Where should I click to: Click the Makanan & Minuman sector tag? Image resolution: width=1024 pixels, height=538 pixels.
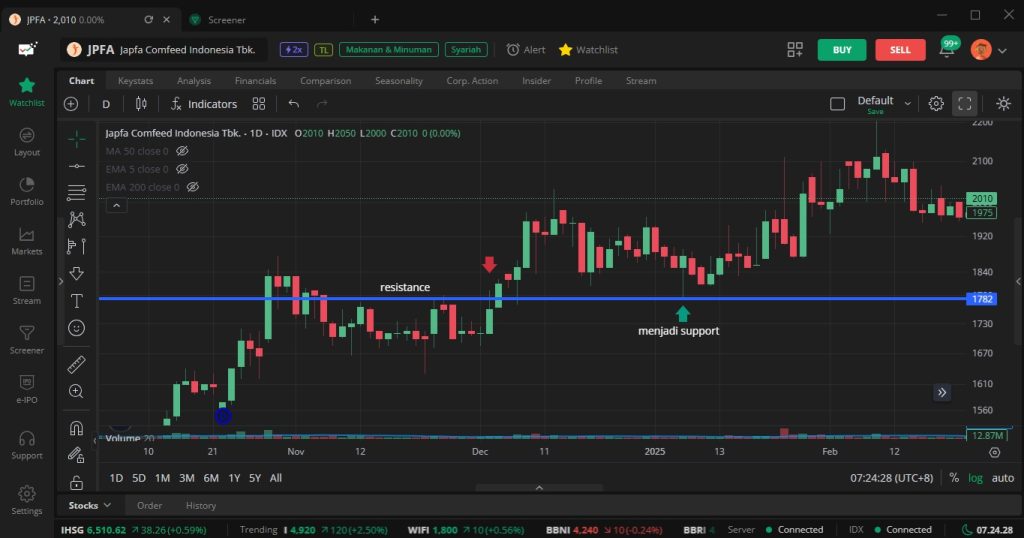point(389,50)
